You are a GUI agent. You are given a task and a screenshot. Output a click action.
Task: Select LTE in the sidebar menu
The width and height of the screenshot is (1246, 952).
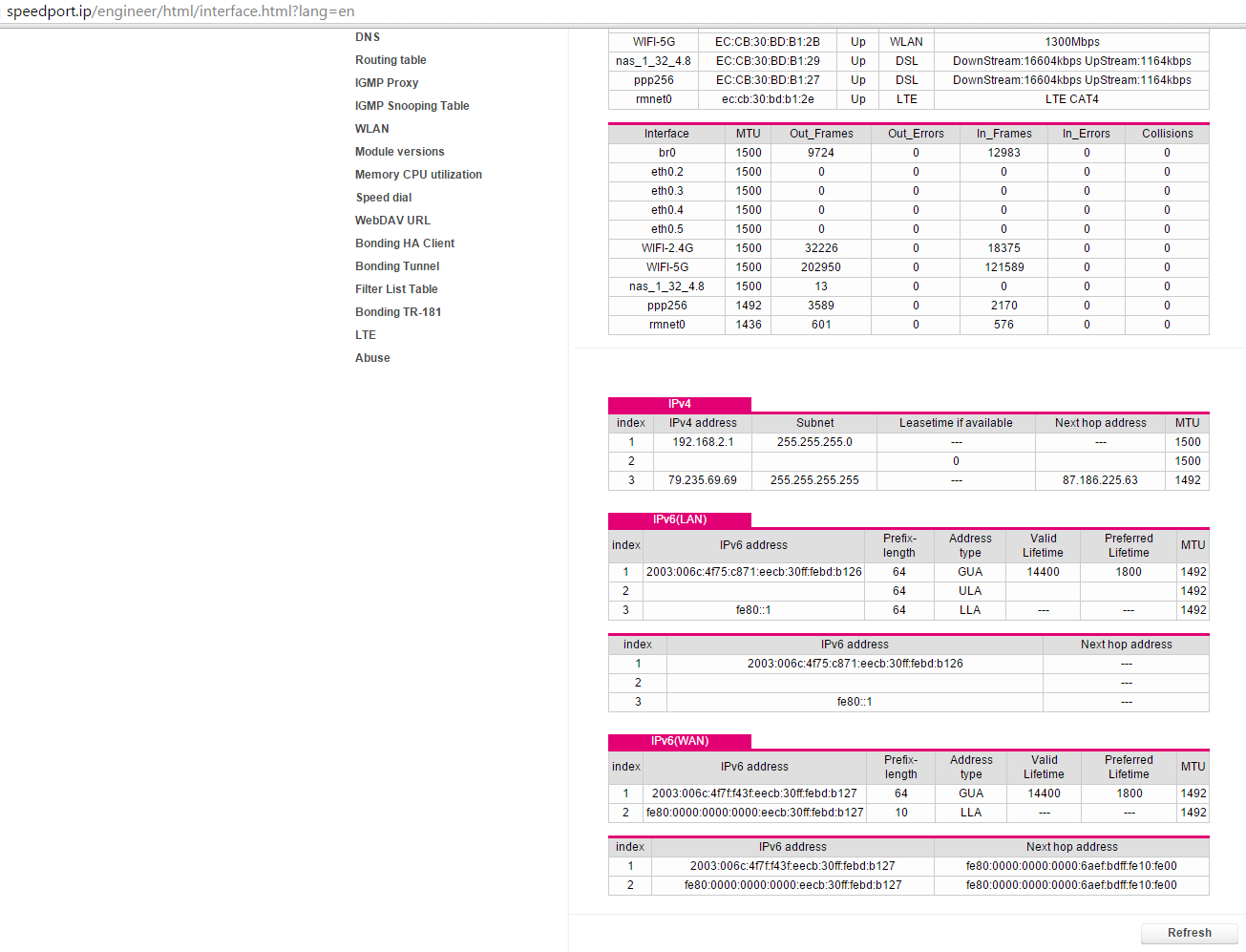(x=366, y=335)
